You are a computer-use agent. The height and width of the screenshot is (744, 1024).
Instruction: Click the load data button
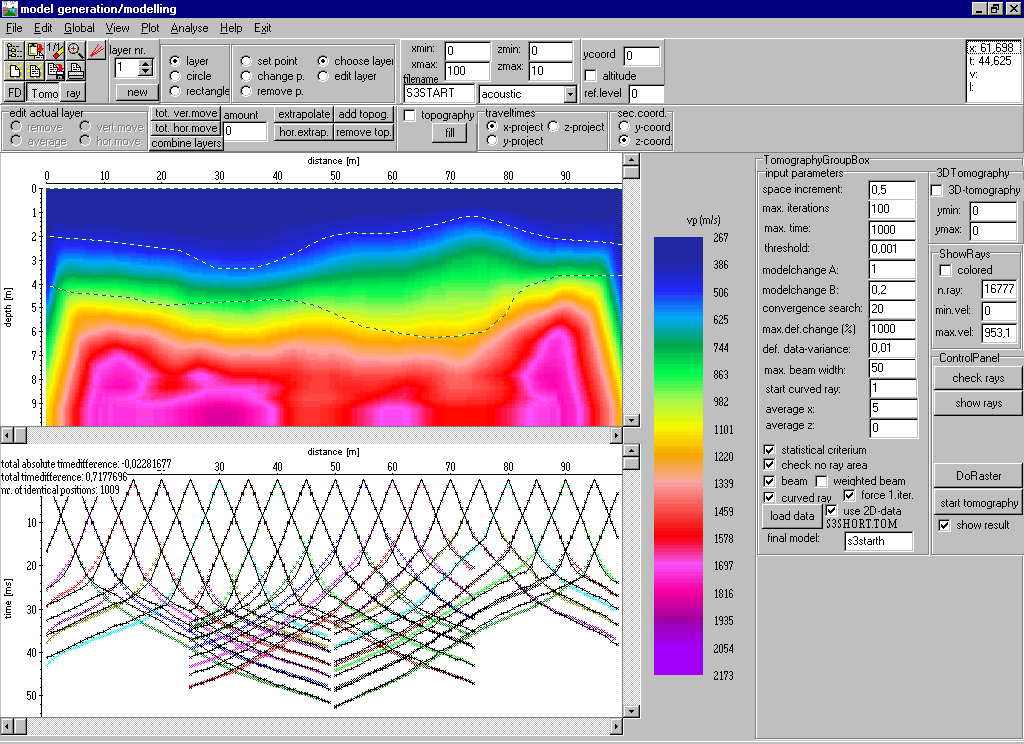pos(791,516)
